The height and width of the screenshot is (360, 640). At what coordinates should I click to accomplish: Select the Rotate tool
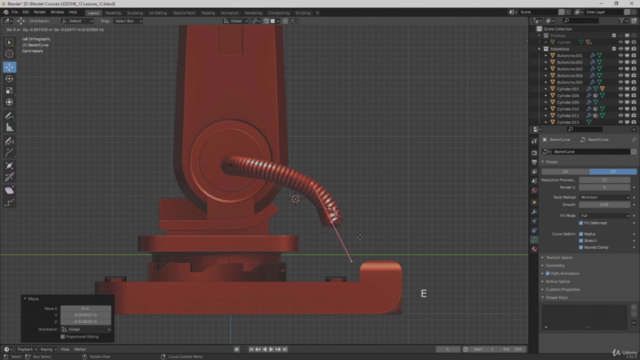pyautogui.click(x=9, y=79)
